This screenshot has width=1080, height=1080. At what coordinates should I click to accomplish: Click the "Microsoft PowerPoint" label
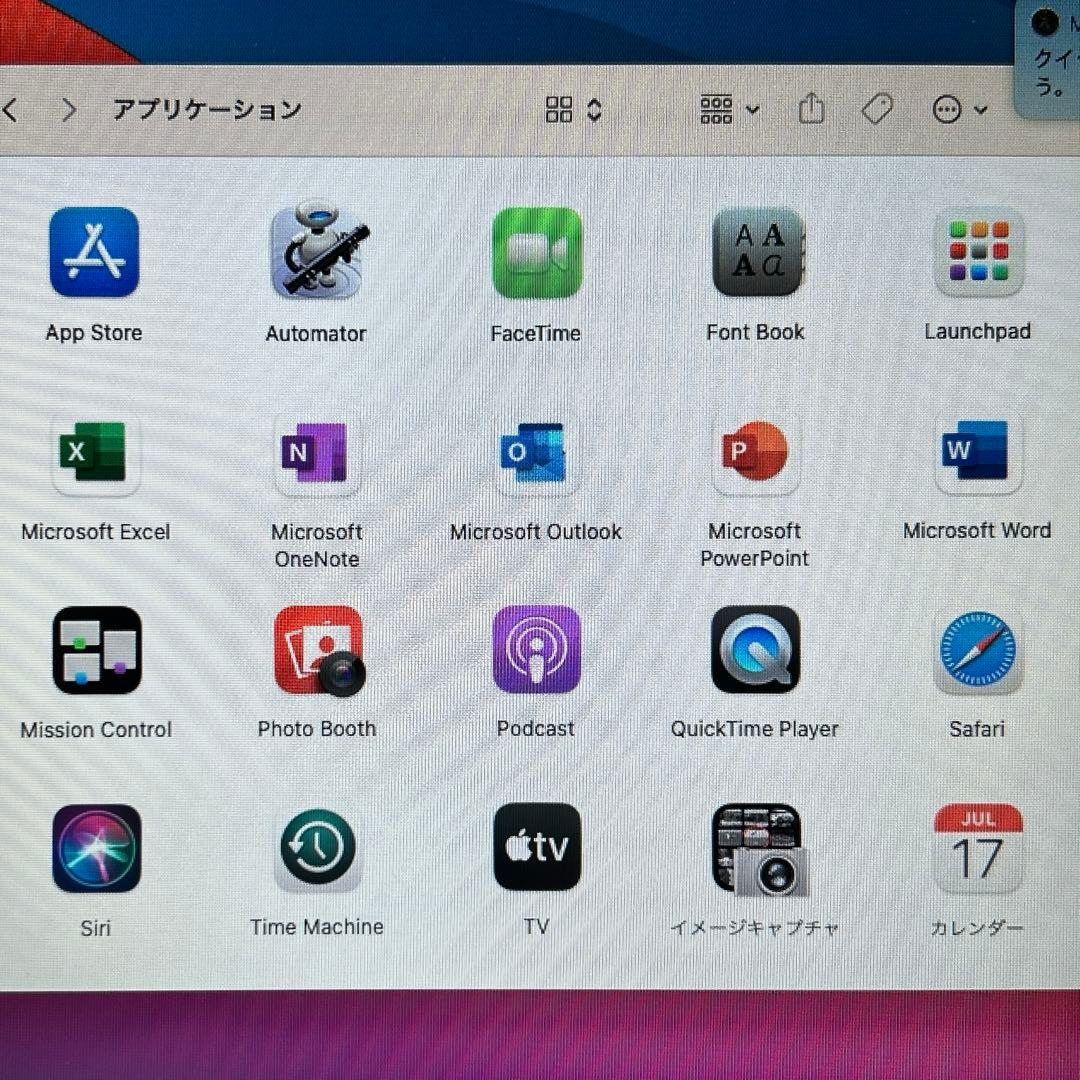(x=755, y=544)
